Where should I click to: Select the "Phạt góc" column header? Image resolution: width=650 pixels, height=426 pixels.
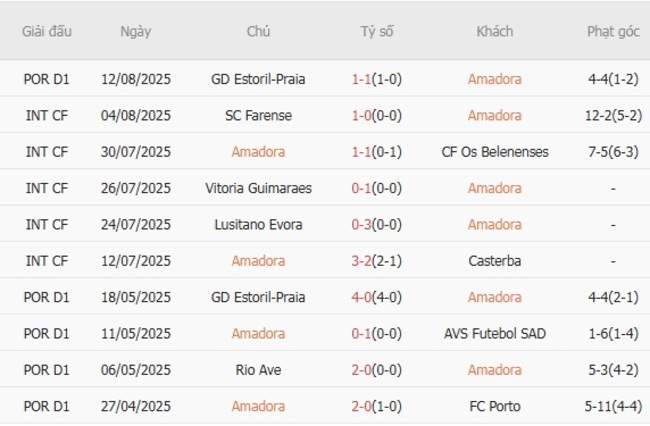tap(613, 32)
